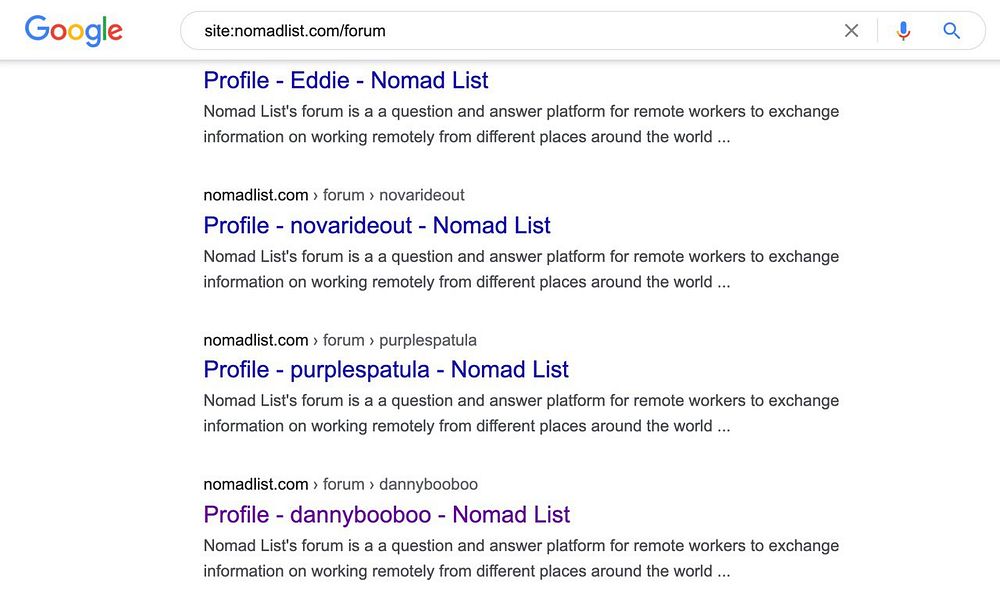Click the 'forum › novarideout' breadcrumb path
Image resolution: width=1000 pixels, height=598 pixels.
coord(394,195)
